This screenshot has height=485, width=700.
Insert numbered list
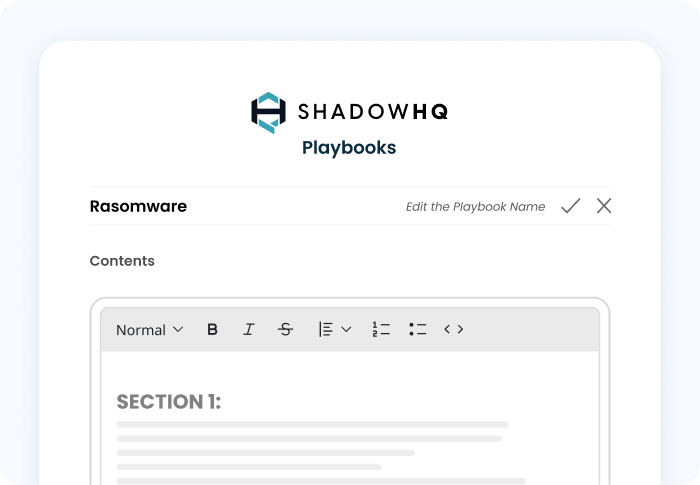coord(381,330)
